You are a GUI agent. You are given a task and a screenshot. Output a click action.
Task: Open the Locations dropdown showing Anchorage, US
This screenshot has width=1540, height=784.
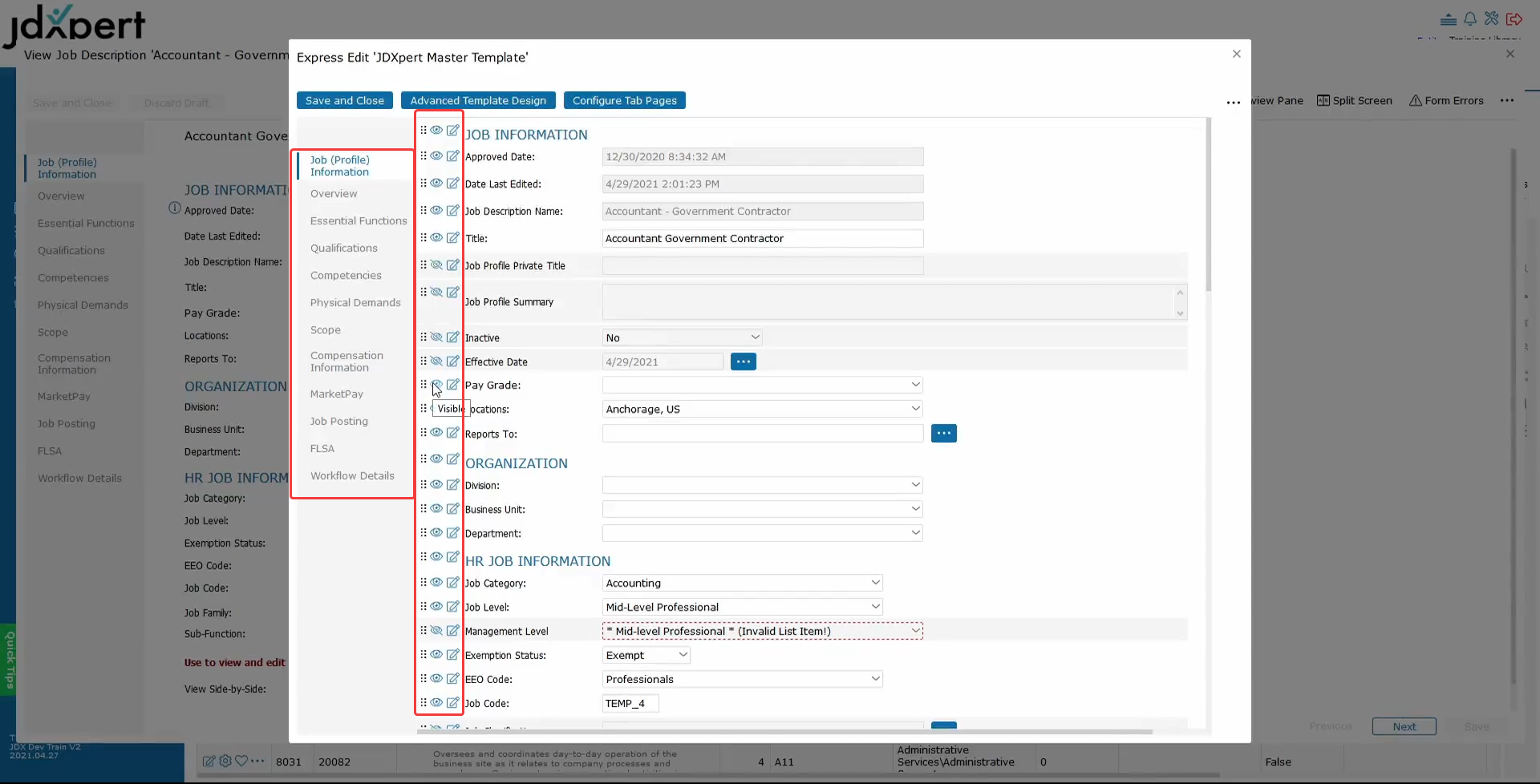click(914, 409)
